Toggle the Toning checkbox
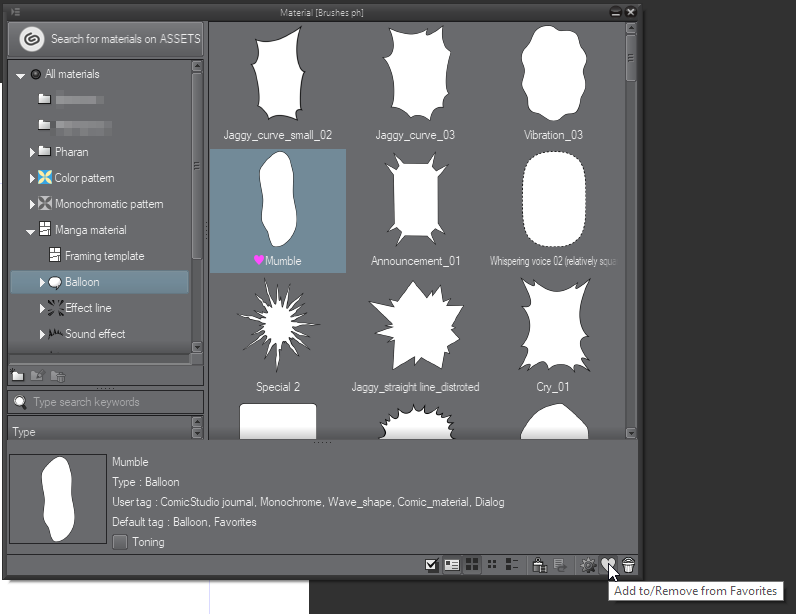The width and height of the screenshot is (796, 614). [x=120, y=542]
